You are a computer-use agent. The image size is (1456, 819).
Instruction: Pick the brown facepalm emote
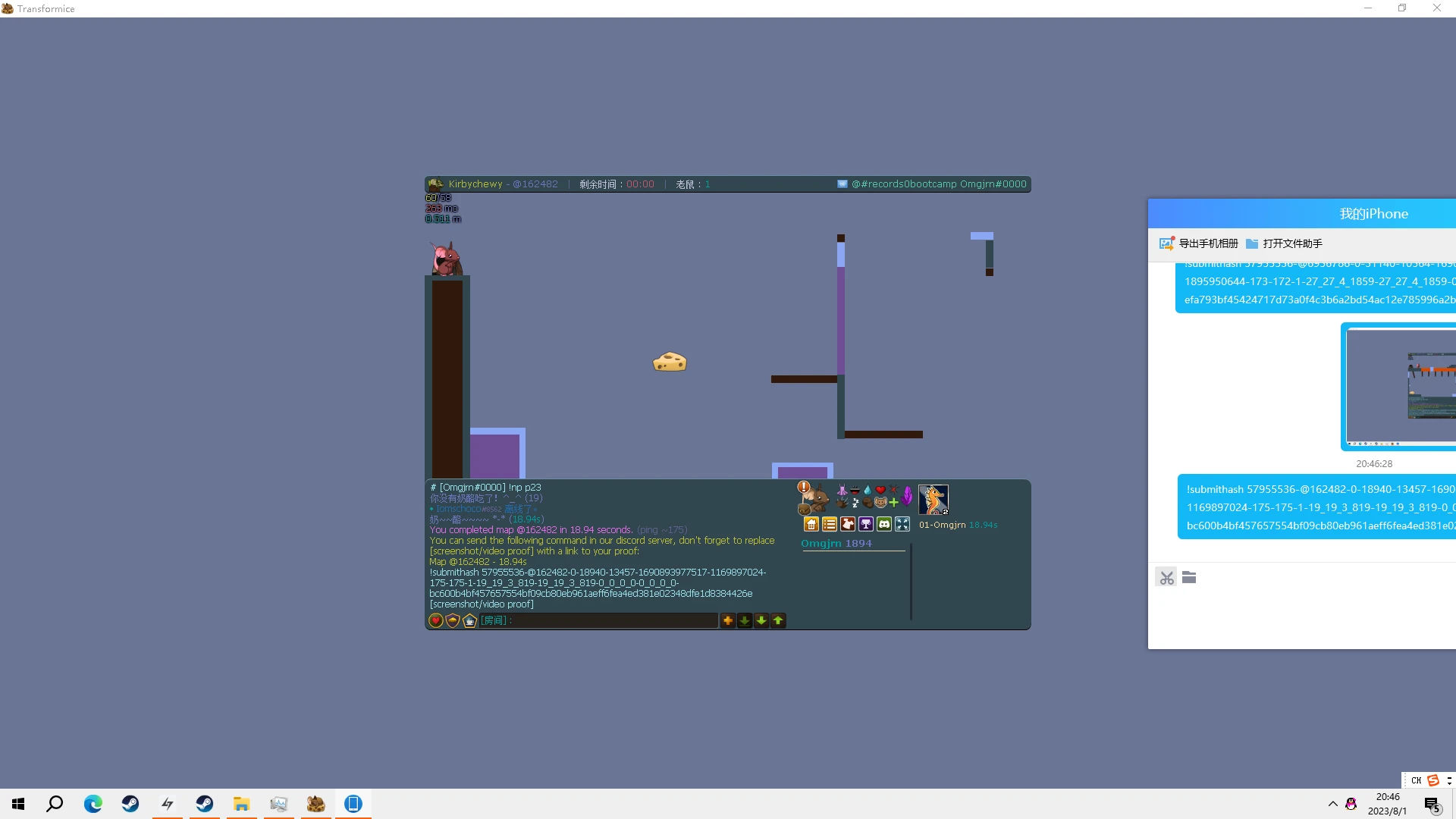point(868,503)
